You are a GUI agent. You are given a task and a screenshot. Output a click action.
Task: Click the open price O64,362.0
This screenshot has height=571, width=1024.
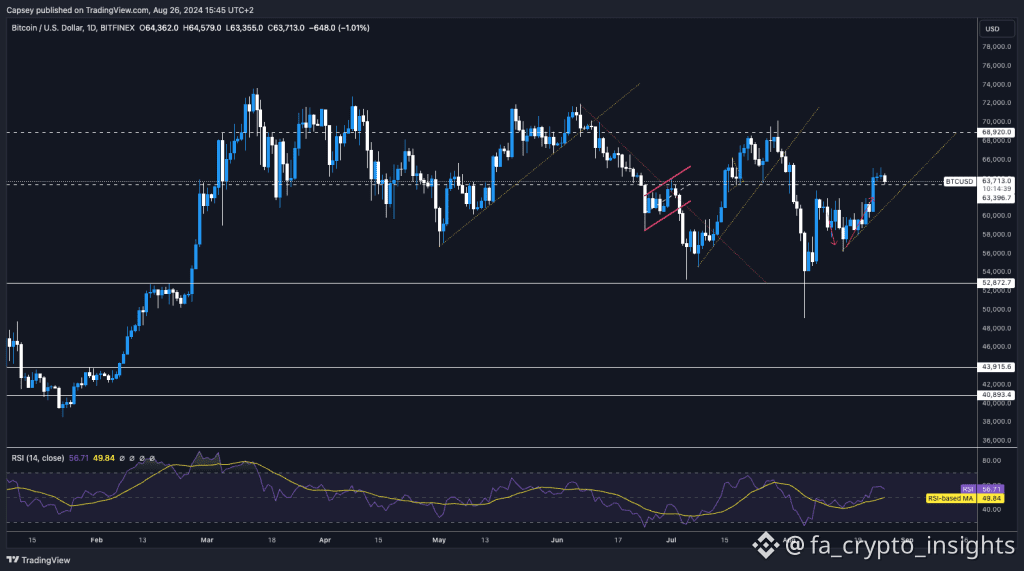point(159,28)
